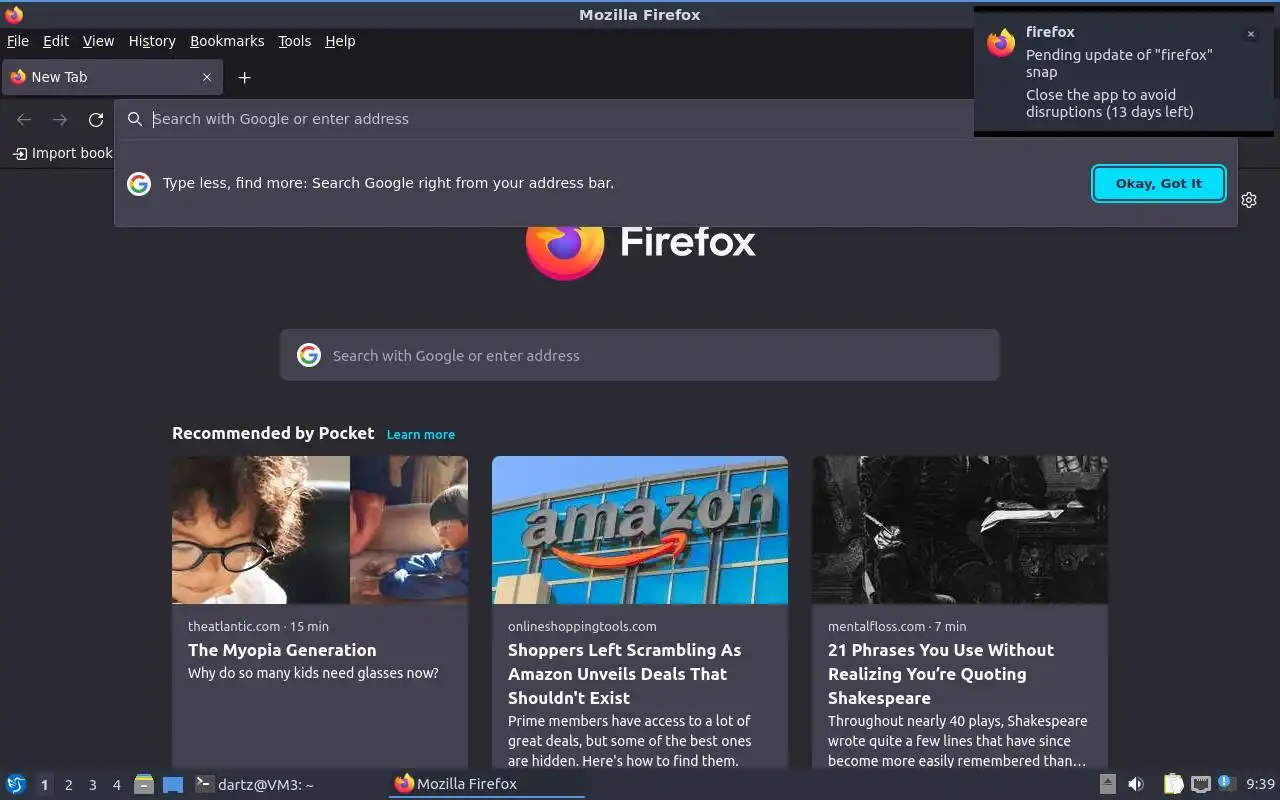
Task: Open the Pocket Learn more link
Action: (x=421, y=434)
